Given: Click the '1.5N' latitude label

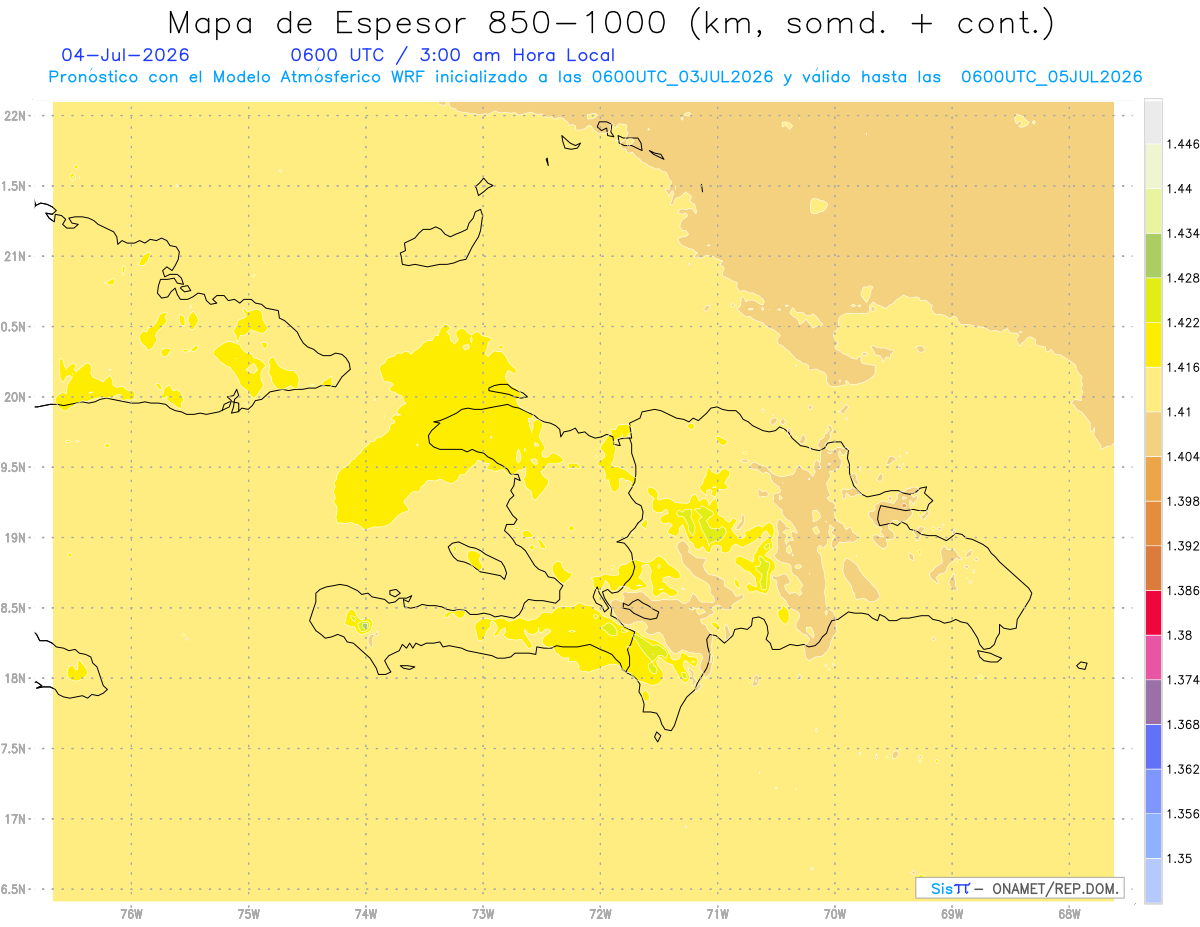Looking at the screenshot, I should click(13, 186).
